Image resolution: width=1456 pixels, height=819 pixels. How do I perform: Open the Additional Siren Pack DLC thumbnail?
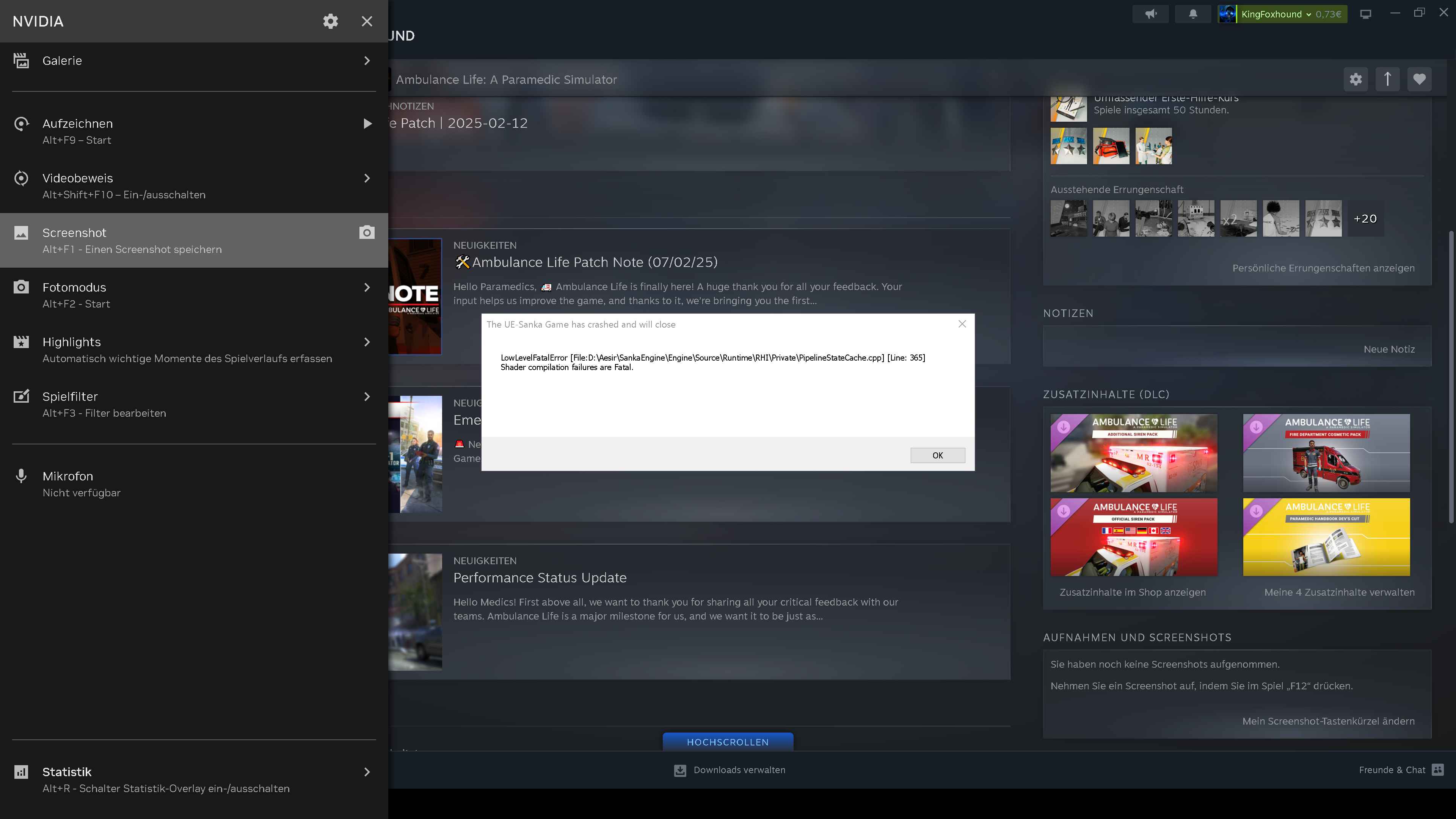(1133, 453)
